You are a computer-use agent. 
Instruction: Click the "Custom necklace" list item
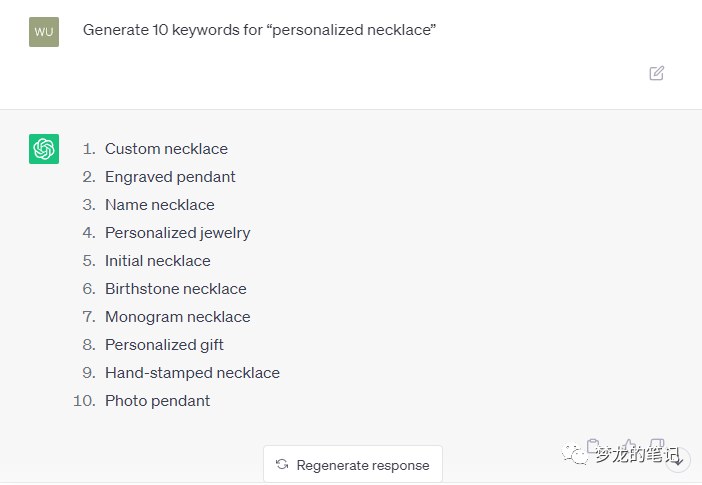166,149
